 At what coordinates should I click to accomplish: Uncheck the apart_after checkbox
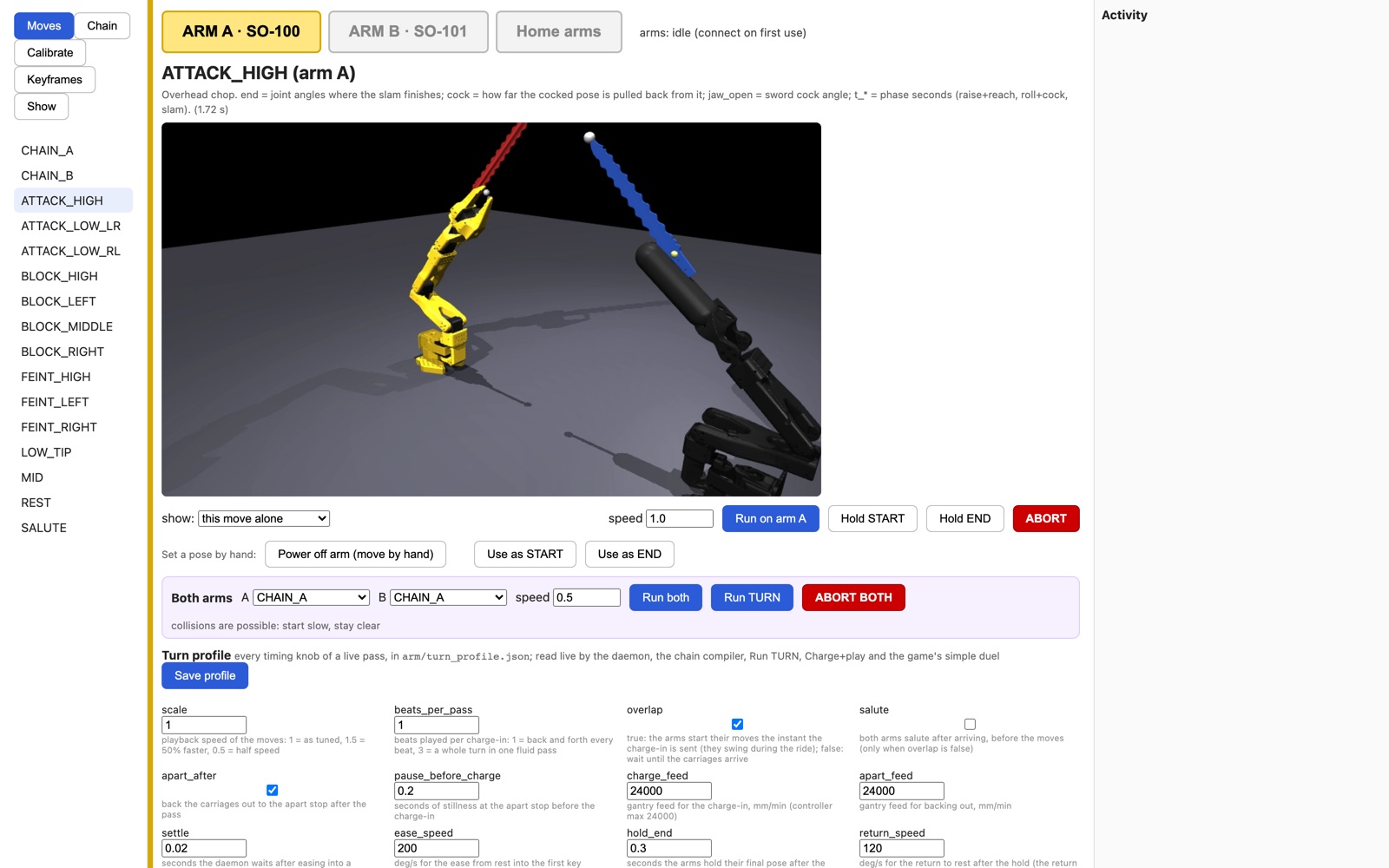click(x=272, y=790)
